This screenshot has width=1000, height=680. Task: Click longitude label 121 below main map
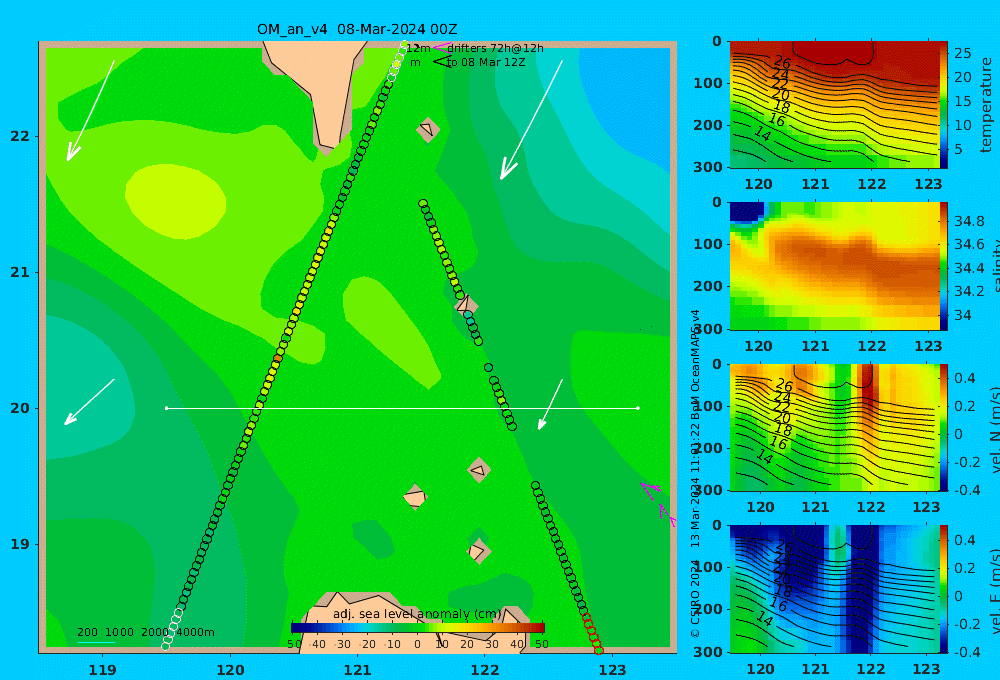[x=357, y=670]
